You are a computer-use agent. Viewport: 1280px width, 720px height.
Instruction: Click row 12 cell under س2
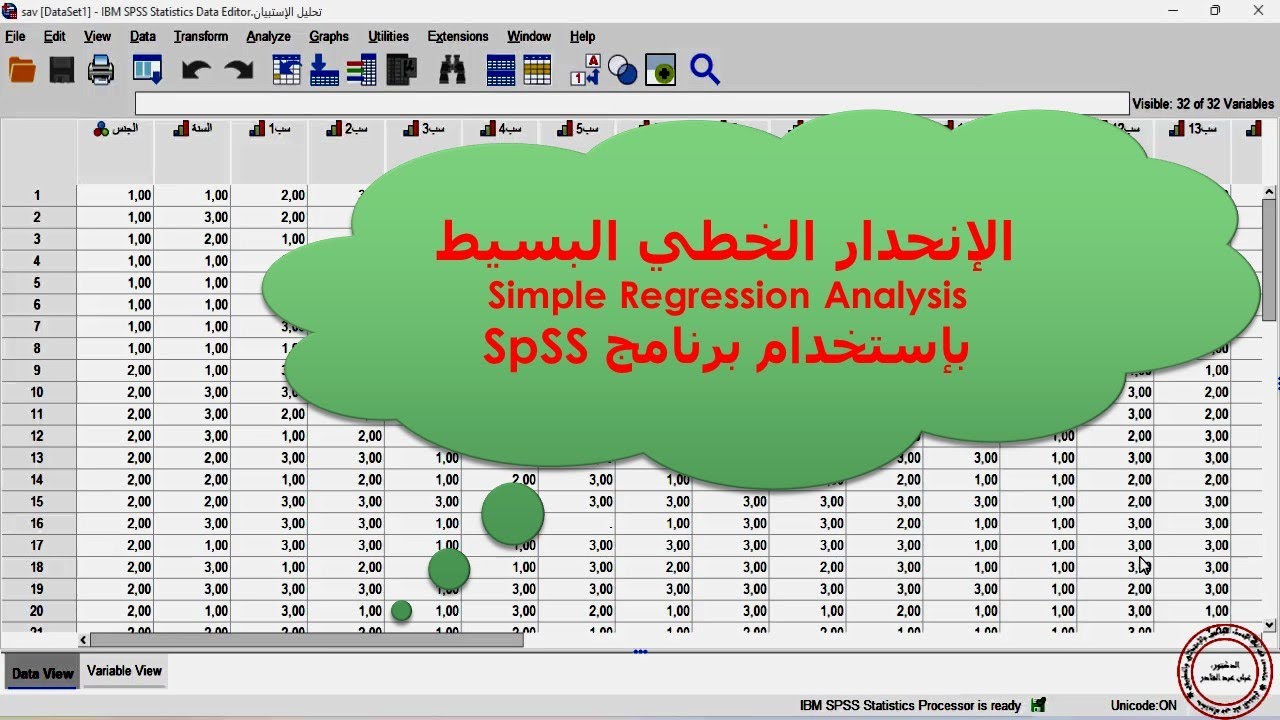[346, 436]
